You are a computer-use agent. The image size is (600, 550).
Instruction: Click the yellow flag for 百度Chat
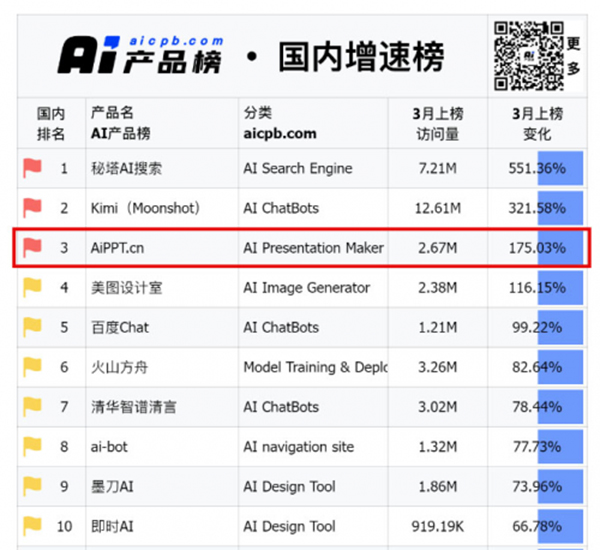point(32,327)
